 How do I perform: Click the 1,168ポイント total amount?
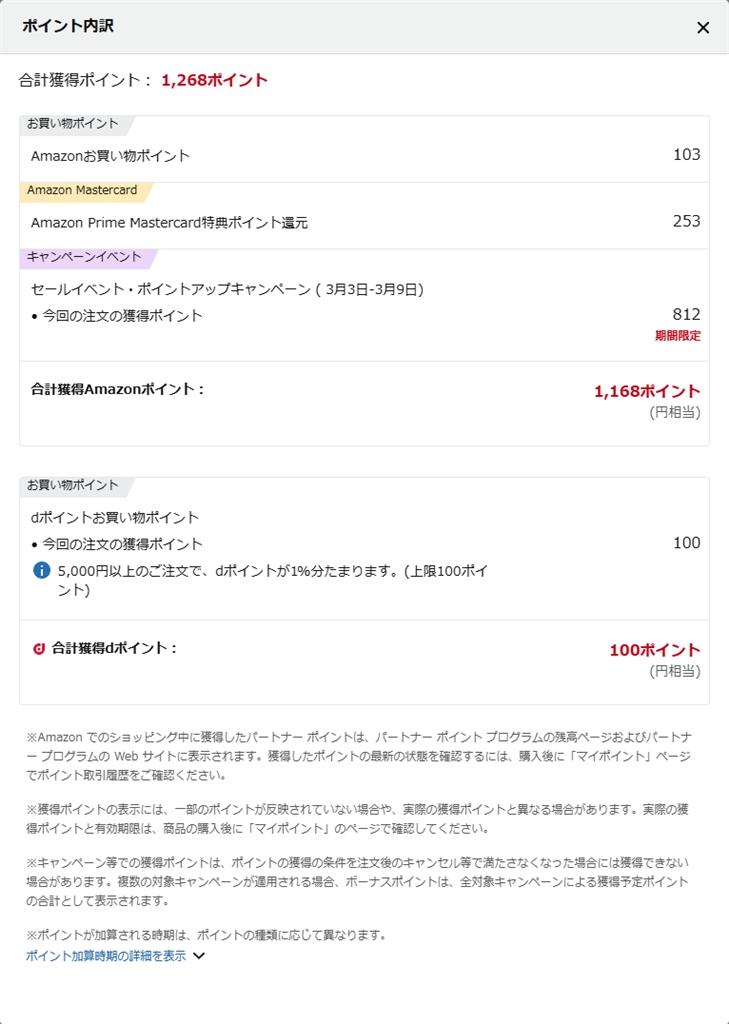pos(647,391)
